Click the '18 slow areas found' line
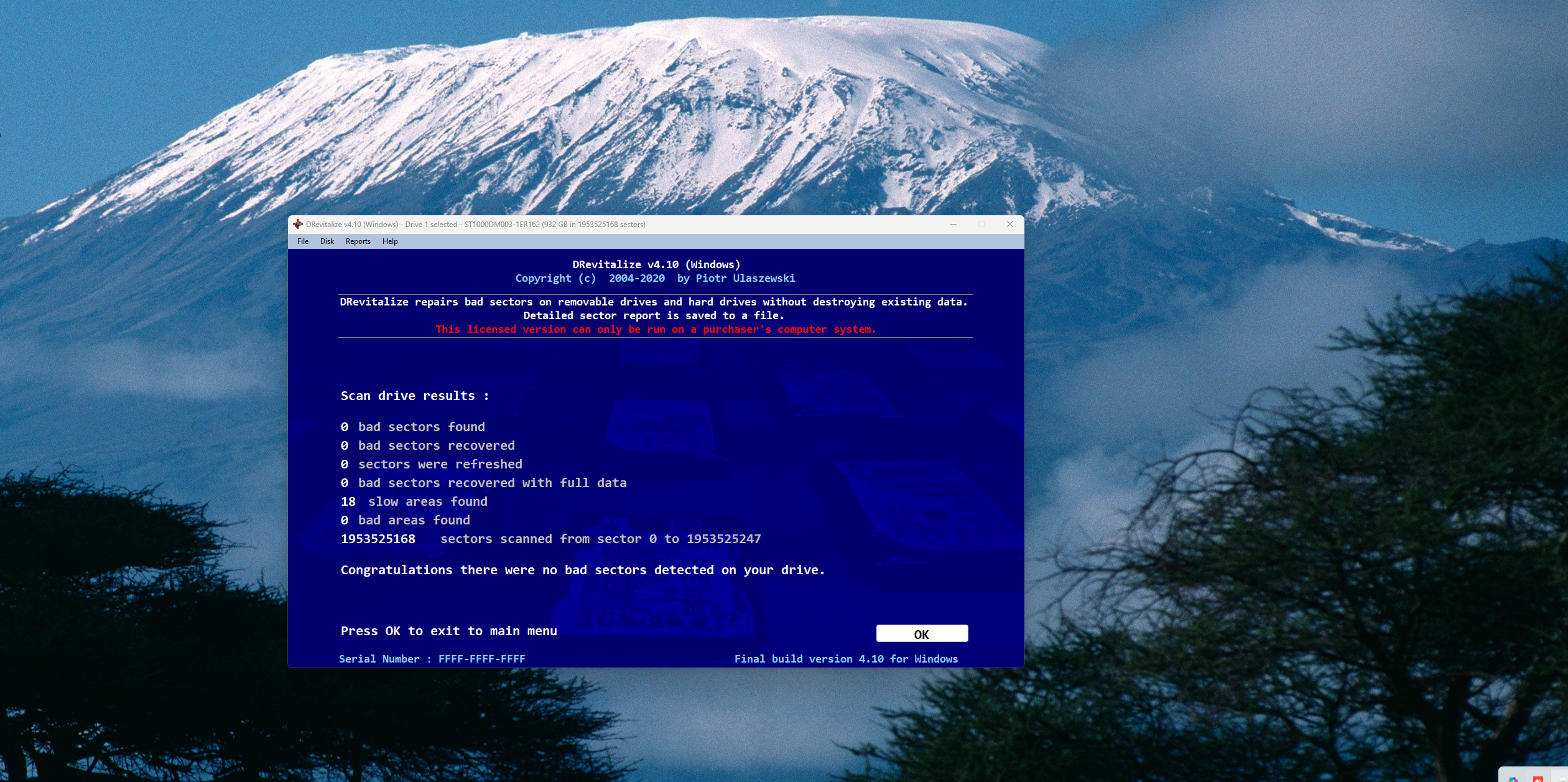Image resolution: width=1568 pixels, height=782 pixels. (414, 501)
